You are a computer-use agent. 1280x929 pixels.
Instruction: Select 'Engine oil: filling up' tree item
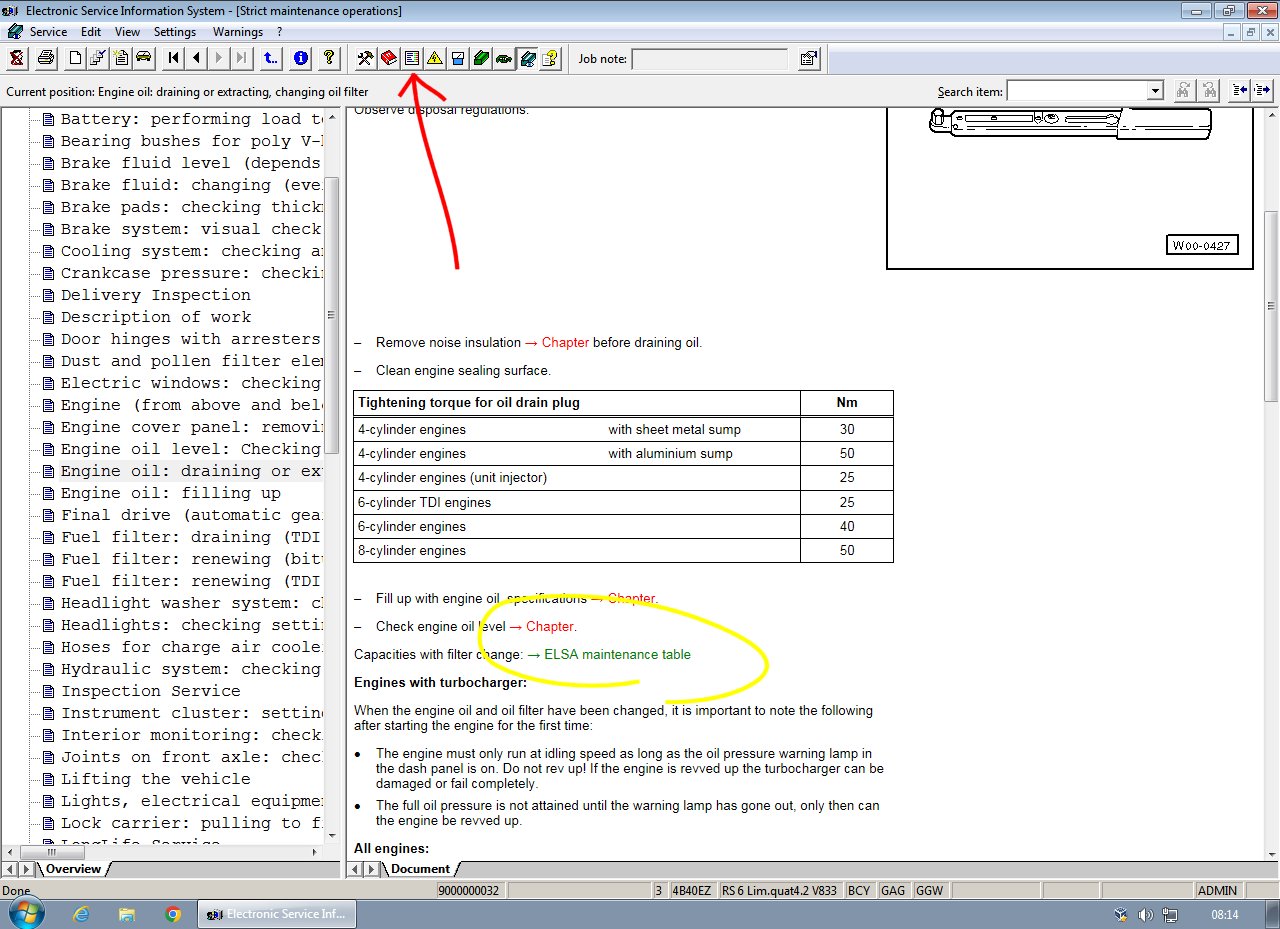[170, 493]
